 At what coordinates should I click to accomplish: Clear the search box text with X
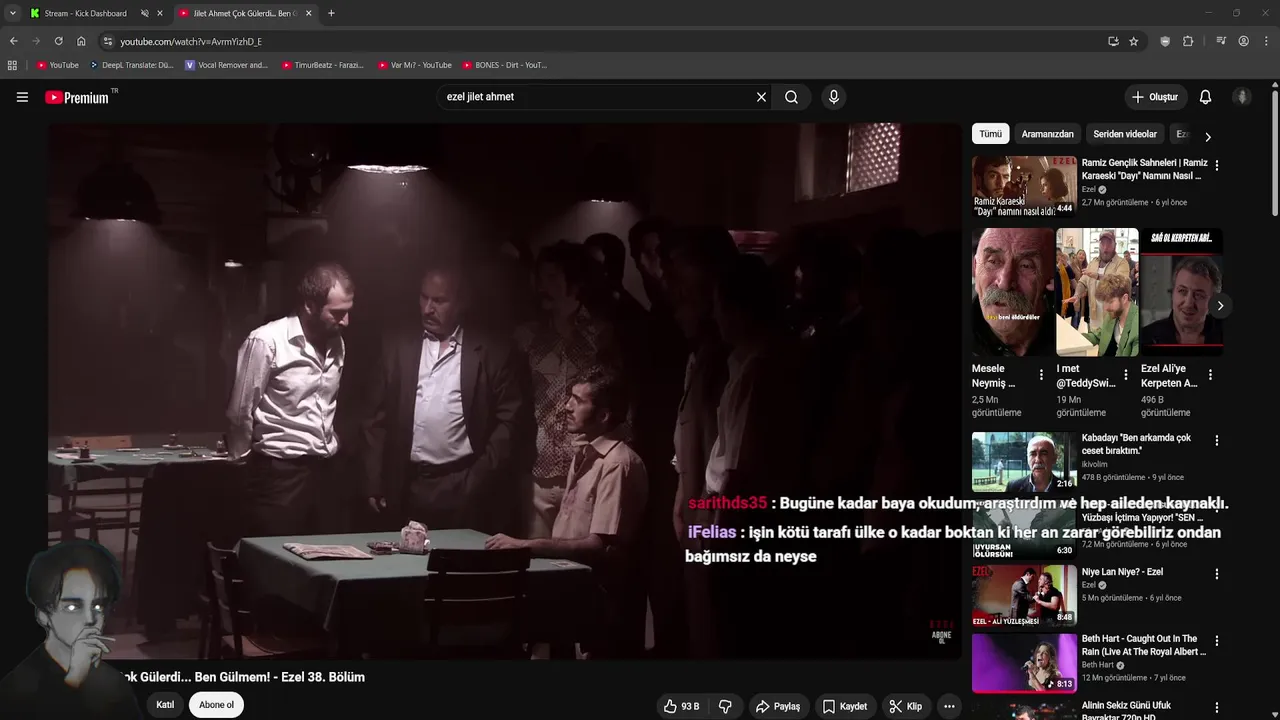click(x=761, y=97)
